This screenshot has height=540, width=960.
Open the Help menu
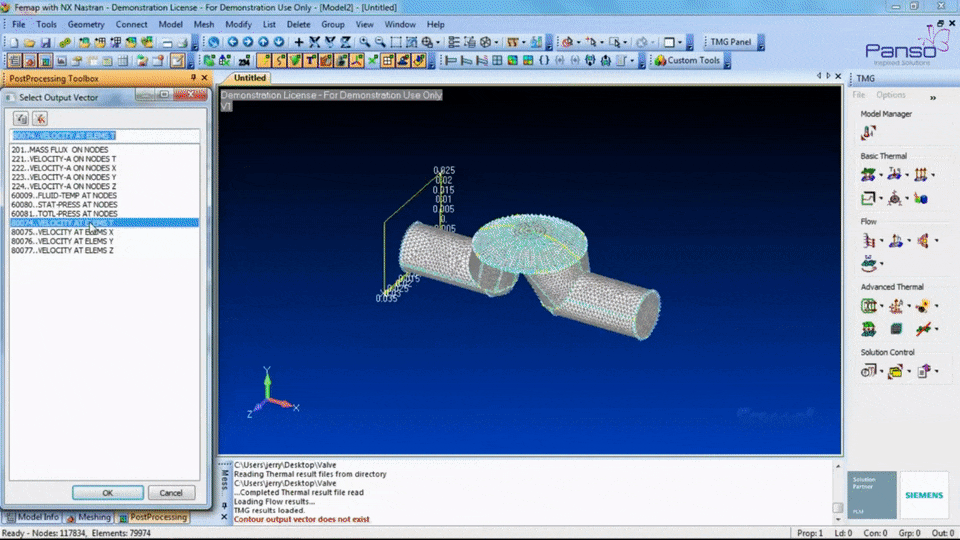(435, 24)
